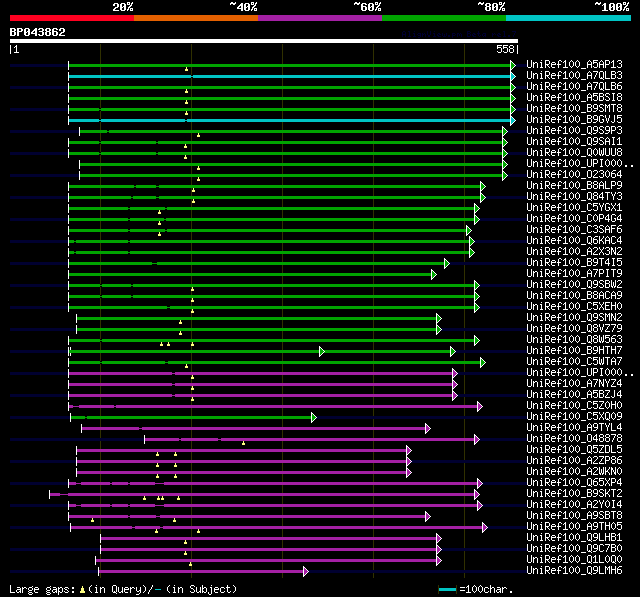The width and height of the screenshot is (640, 597).
Task: Click the UniRef100_Q9SAI1 label
Action: 574,142
